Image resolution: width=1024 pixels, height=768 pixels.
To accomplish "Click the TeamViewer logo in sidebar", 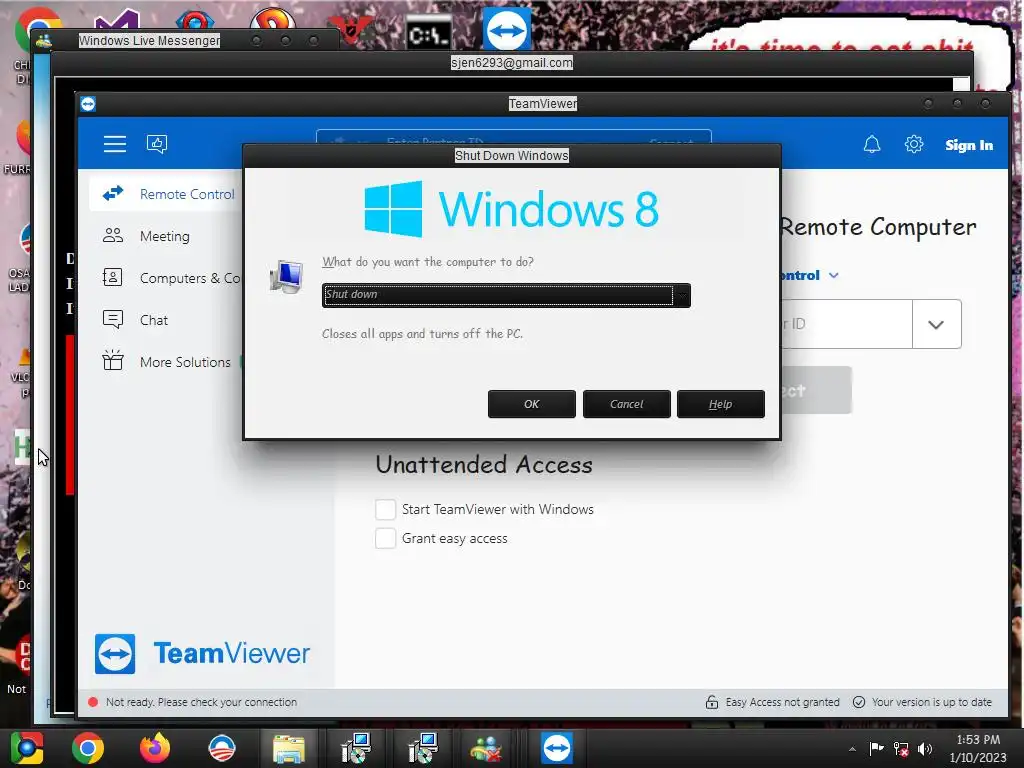I will (202, 654).
